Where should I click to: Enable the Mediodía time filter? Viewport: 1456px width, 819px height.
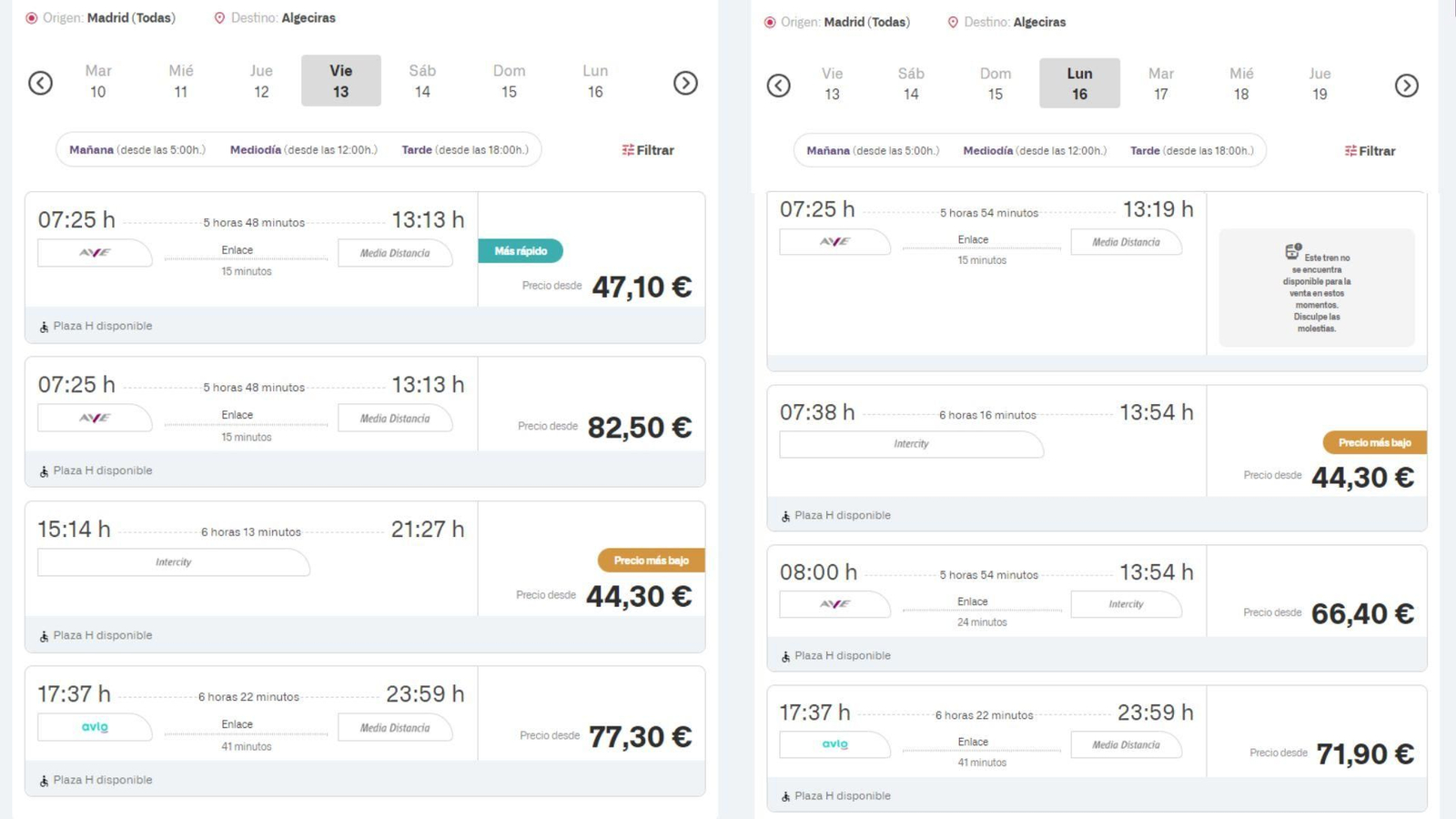click(x=256, y=149)
